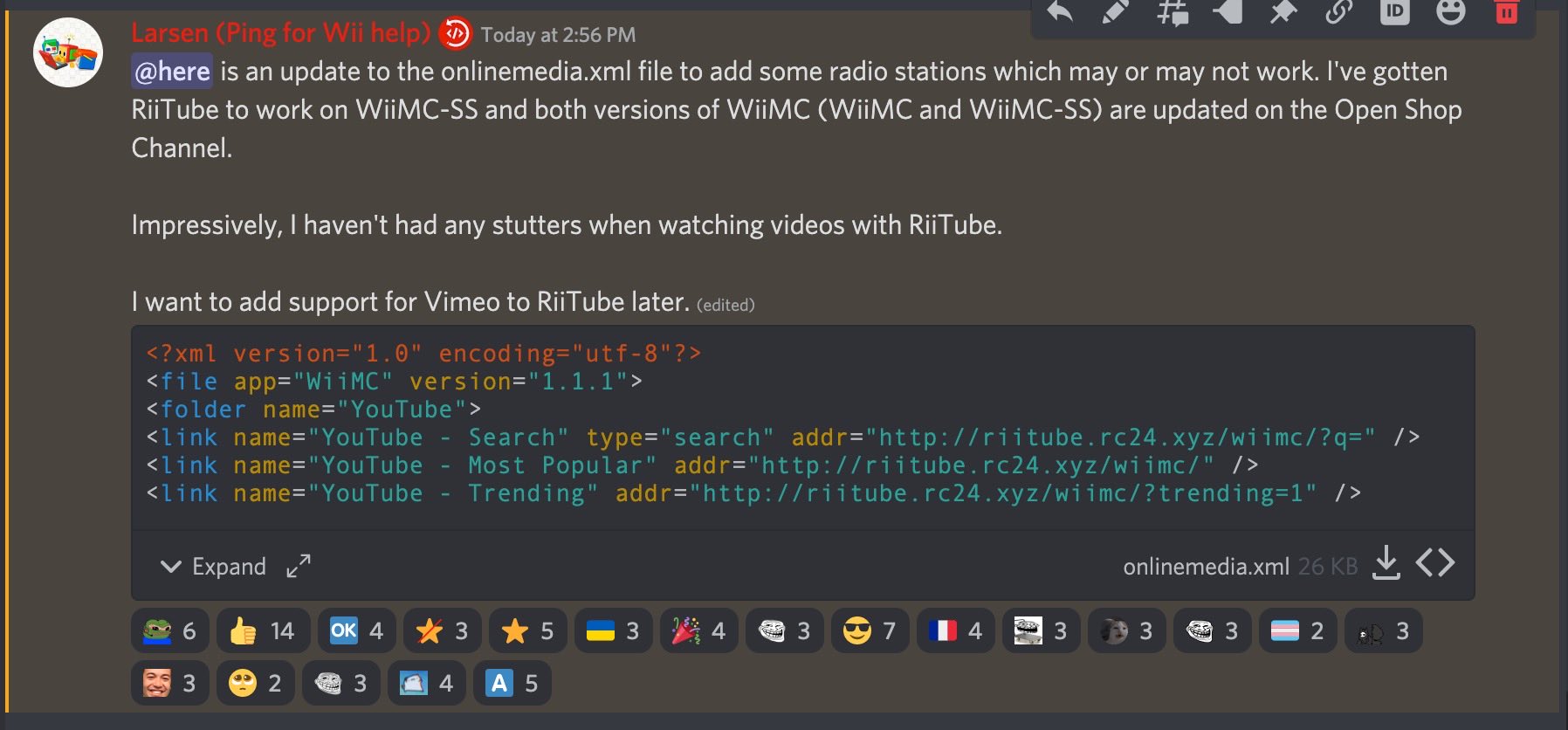Toggle the Ukraine flag reaction
This screenshot has width=1568, height=730.
(613, 630)
